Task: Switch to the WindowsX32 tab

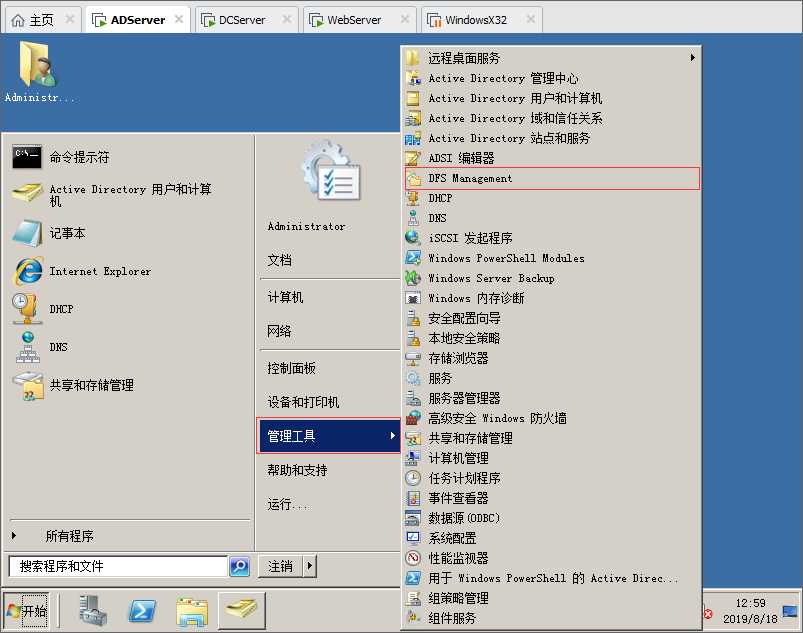Action: pyautogui.click(x=481, y=20)
